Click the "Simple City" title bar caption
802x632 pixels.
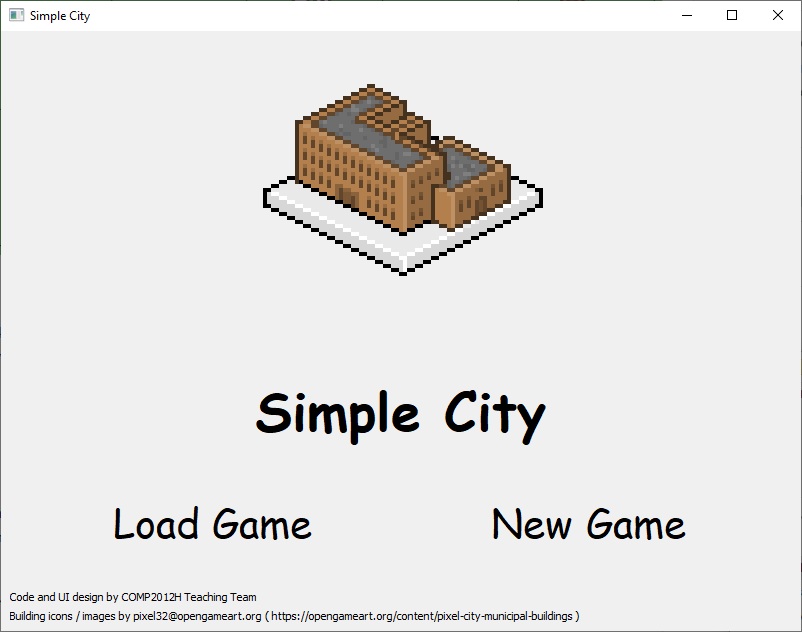(x=60, y=16)
